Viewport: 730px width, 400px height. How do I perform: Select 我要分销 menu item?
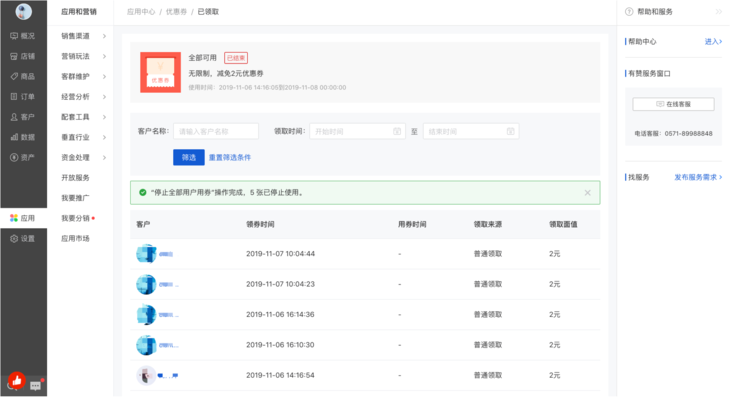(75, 218)
